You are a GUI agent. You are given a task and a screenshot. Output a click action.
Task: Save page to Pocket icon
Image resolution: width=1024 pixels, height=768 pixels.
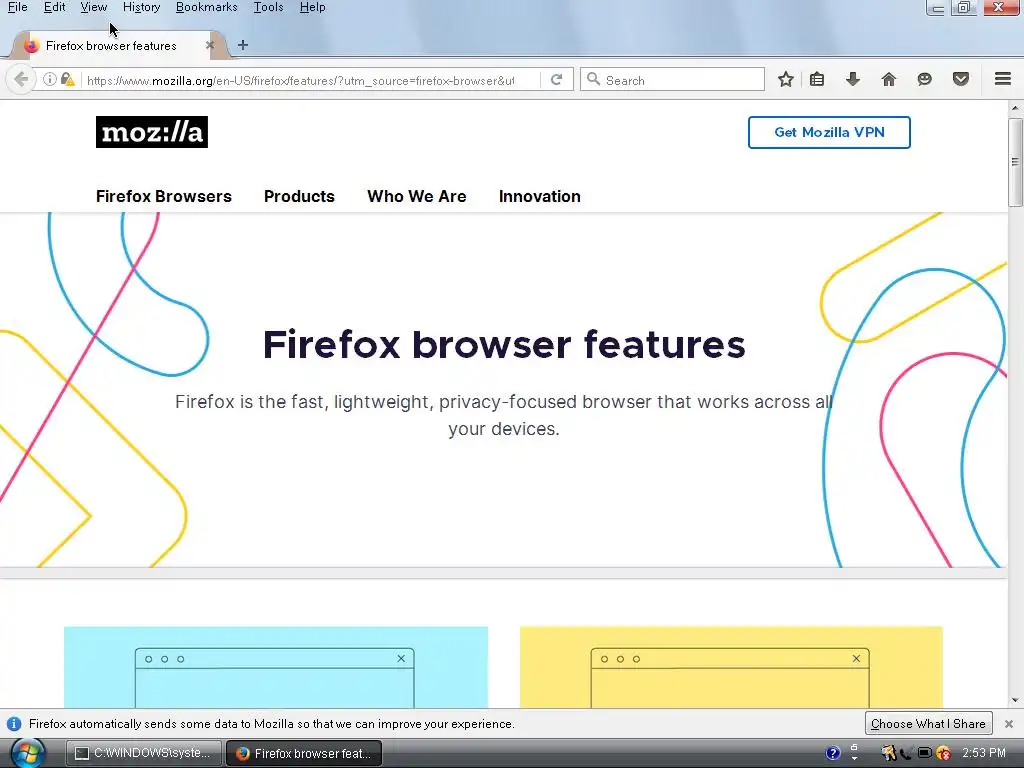[961, 80]
